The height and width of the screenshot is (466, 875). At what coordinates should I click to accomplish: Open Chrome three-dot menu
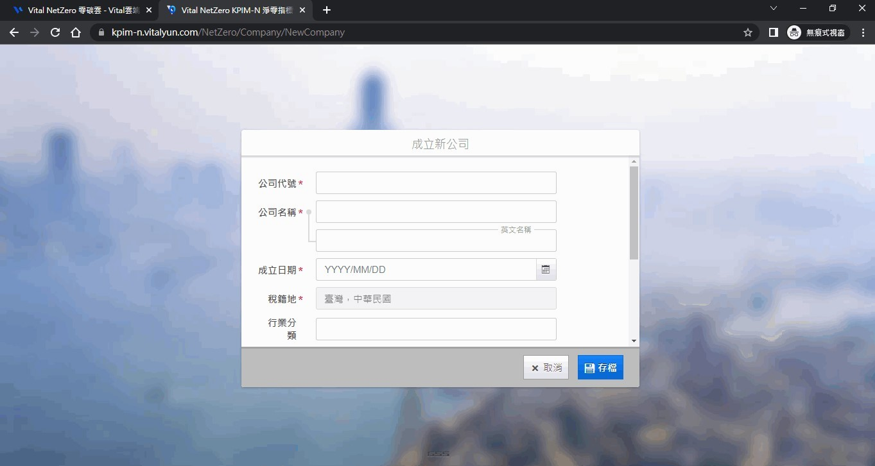tap(863, 32)
